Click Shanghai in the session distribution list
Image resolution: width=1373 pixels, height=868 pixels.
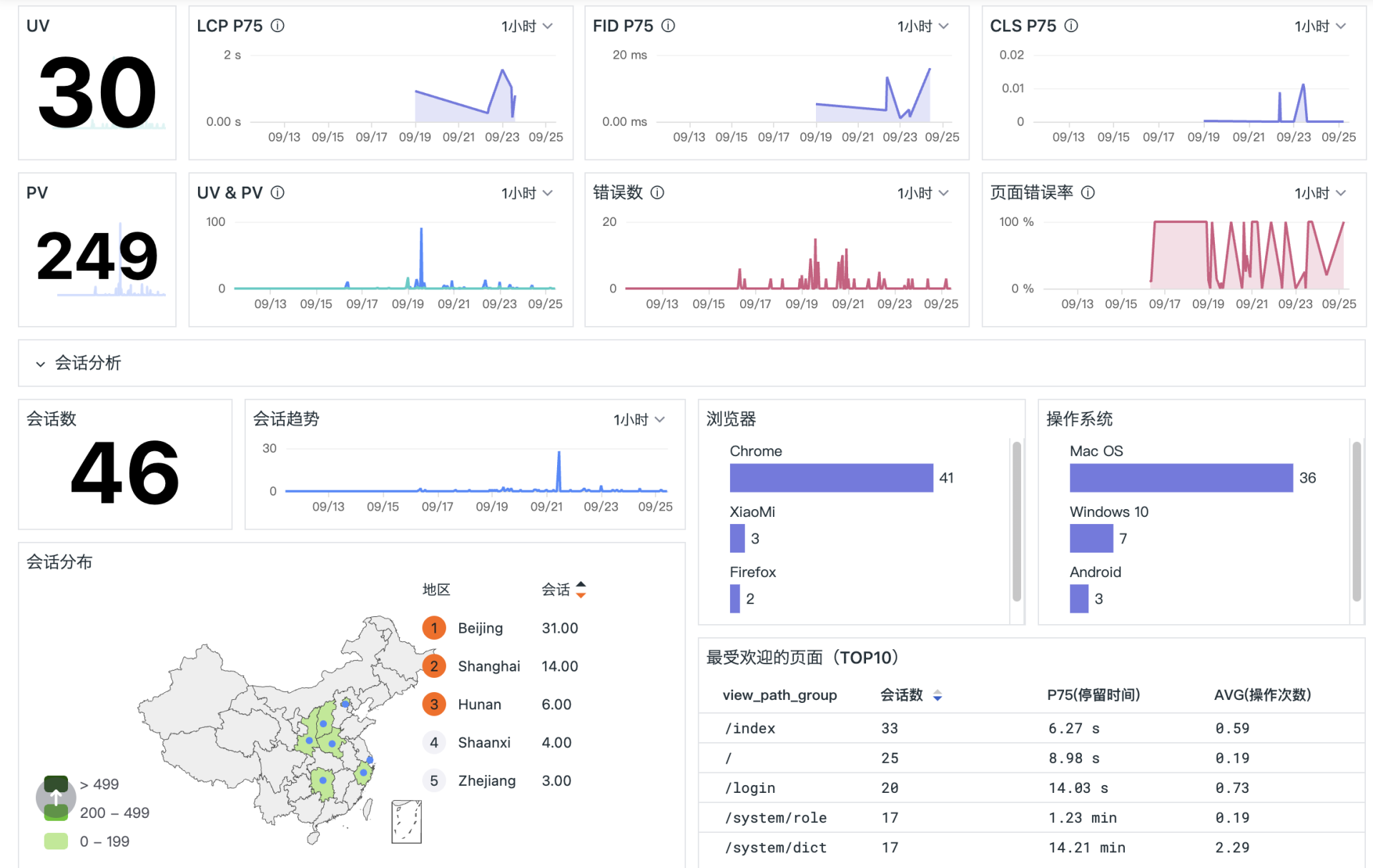tap(489, 666)
